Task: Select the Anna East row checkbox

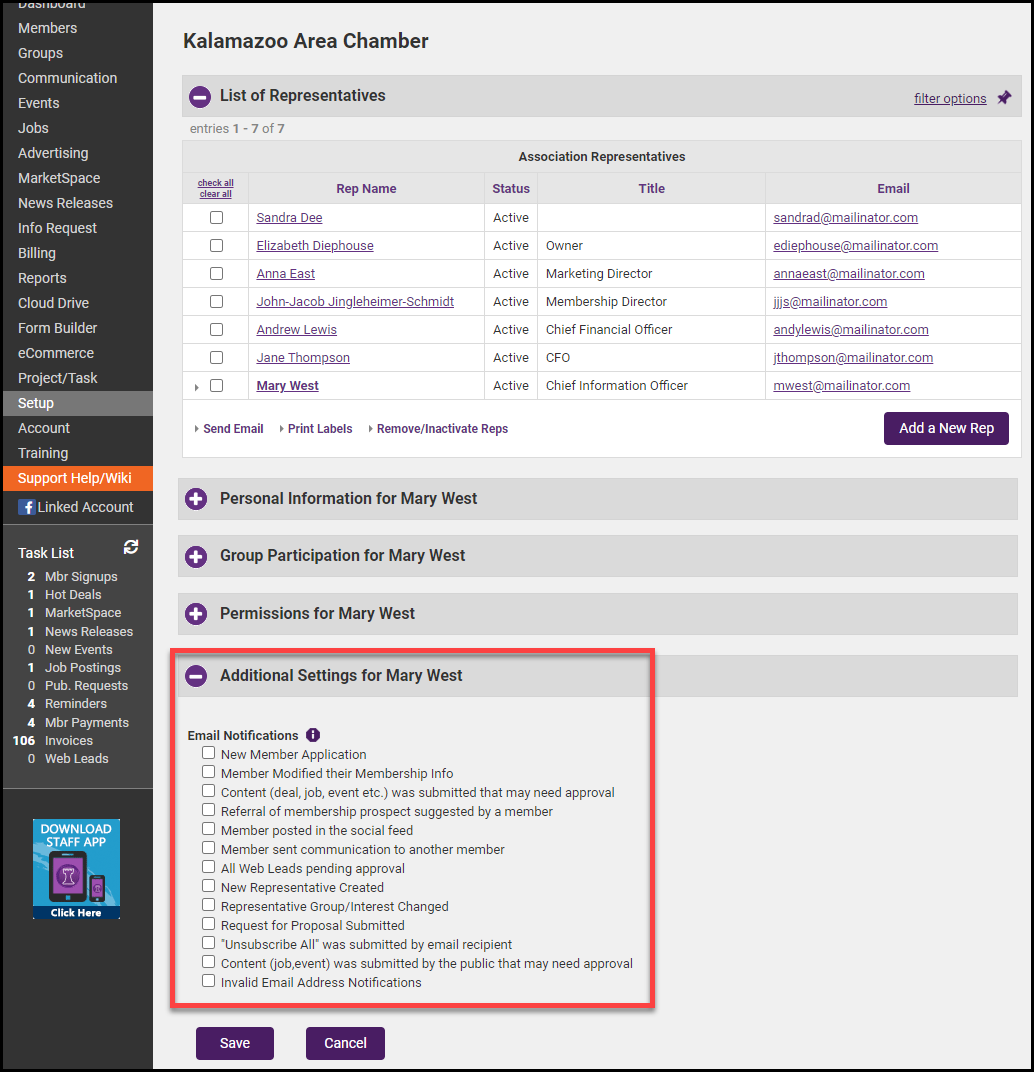Action: (216, 274)
